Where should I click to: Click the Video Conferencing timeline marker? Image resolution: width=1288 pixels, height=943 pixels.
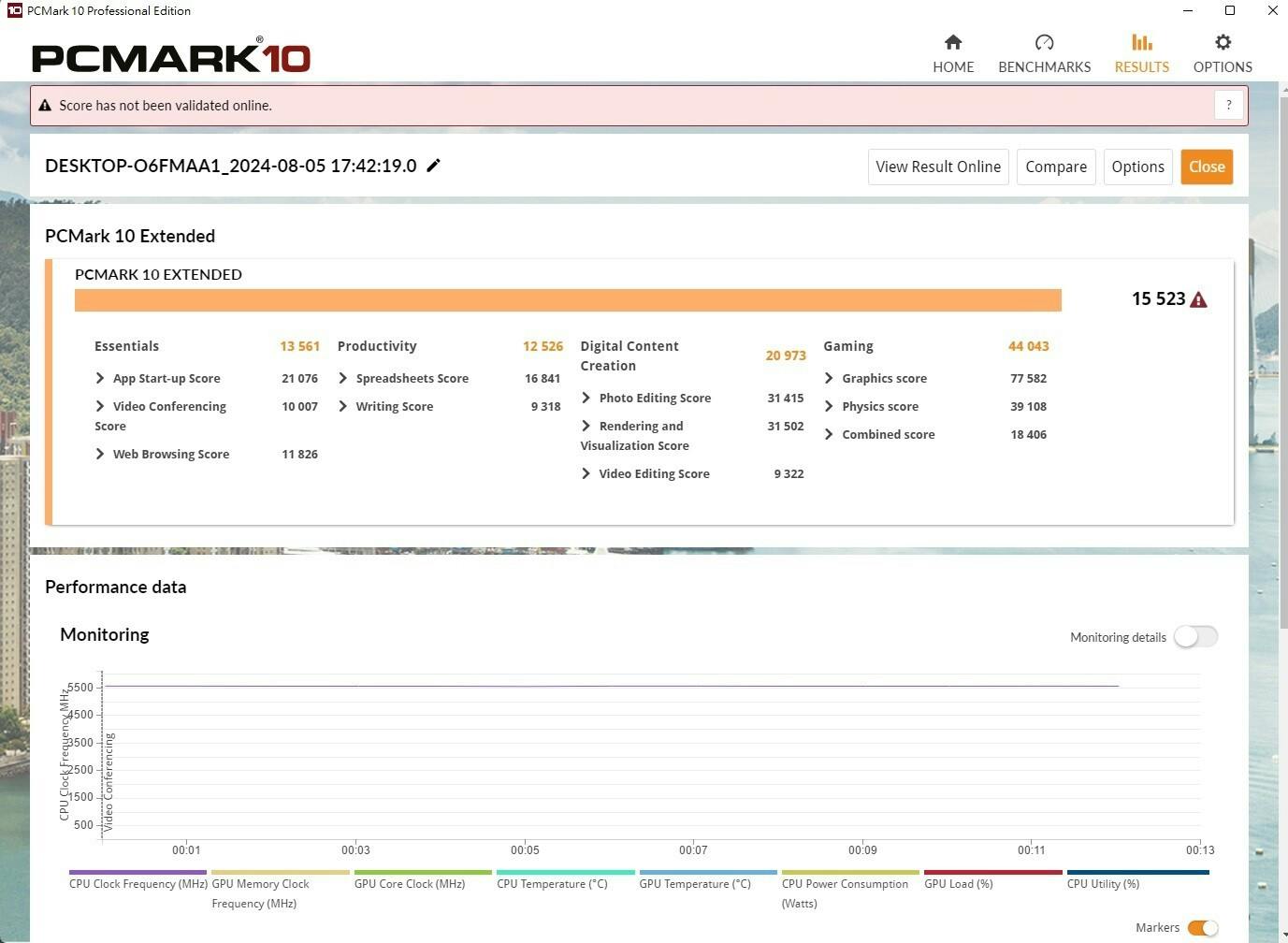click(x=109, y=782)
